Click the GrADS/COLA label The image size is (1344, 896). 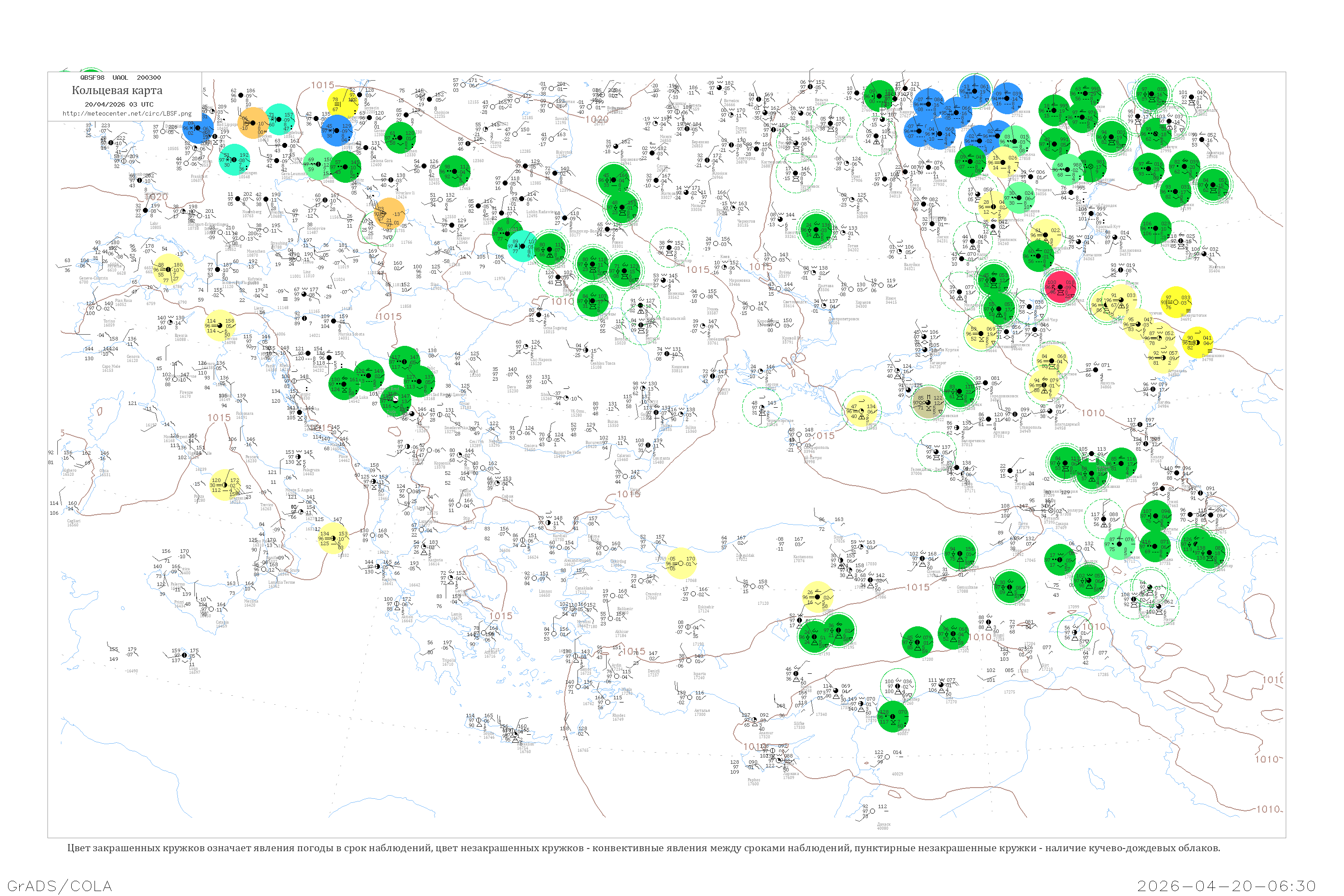click(x=60, y=886)
